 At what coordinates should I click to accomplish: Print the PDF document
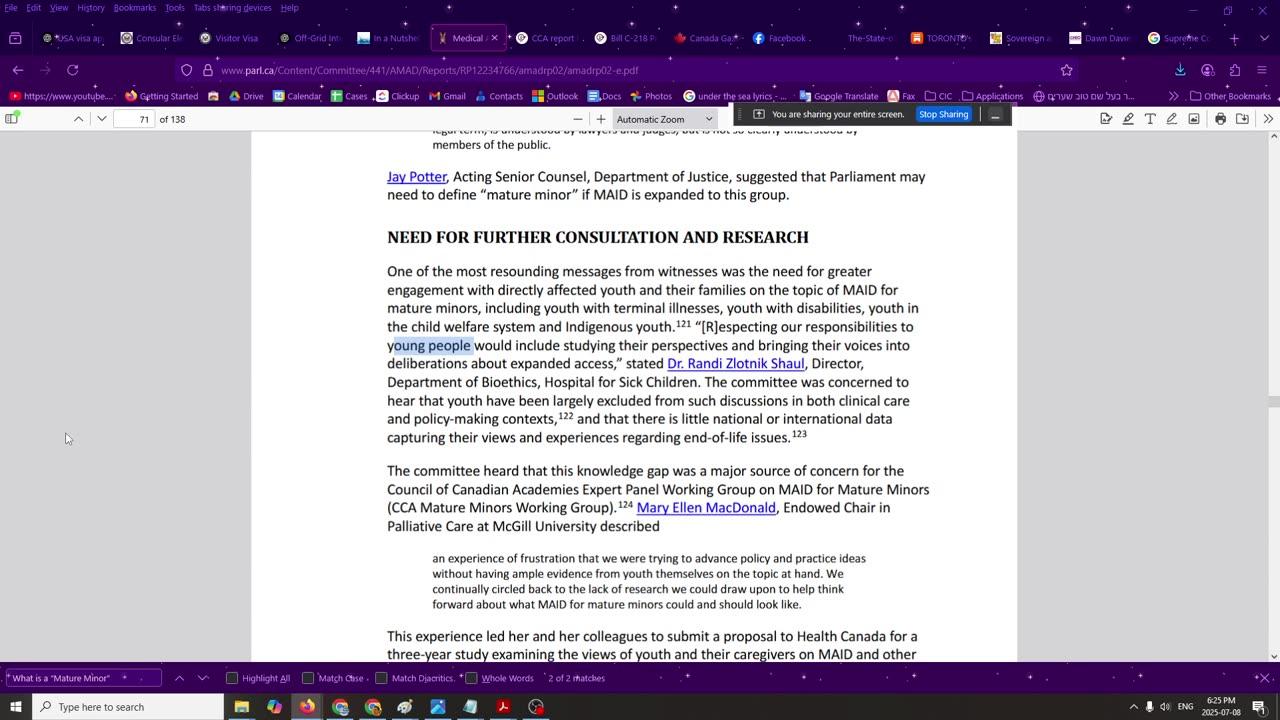pos(1220,119)
